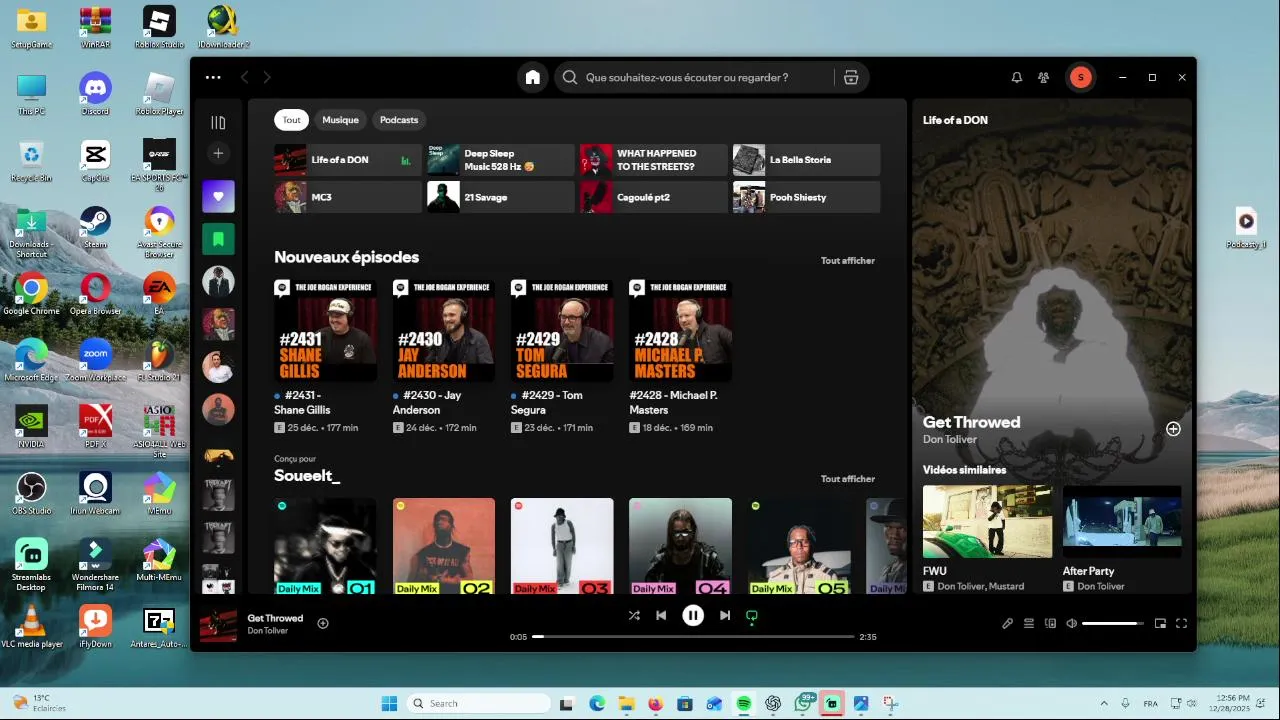Image resolution: width=1280 pixels, height=720 pixels.
Task: Open episode #2430 Jay Anderson thumbnail
Action: [x=444, y=330]
